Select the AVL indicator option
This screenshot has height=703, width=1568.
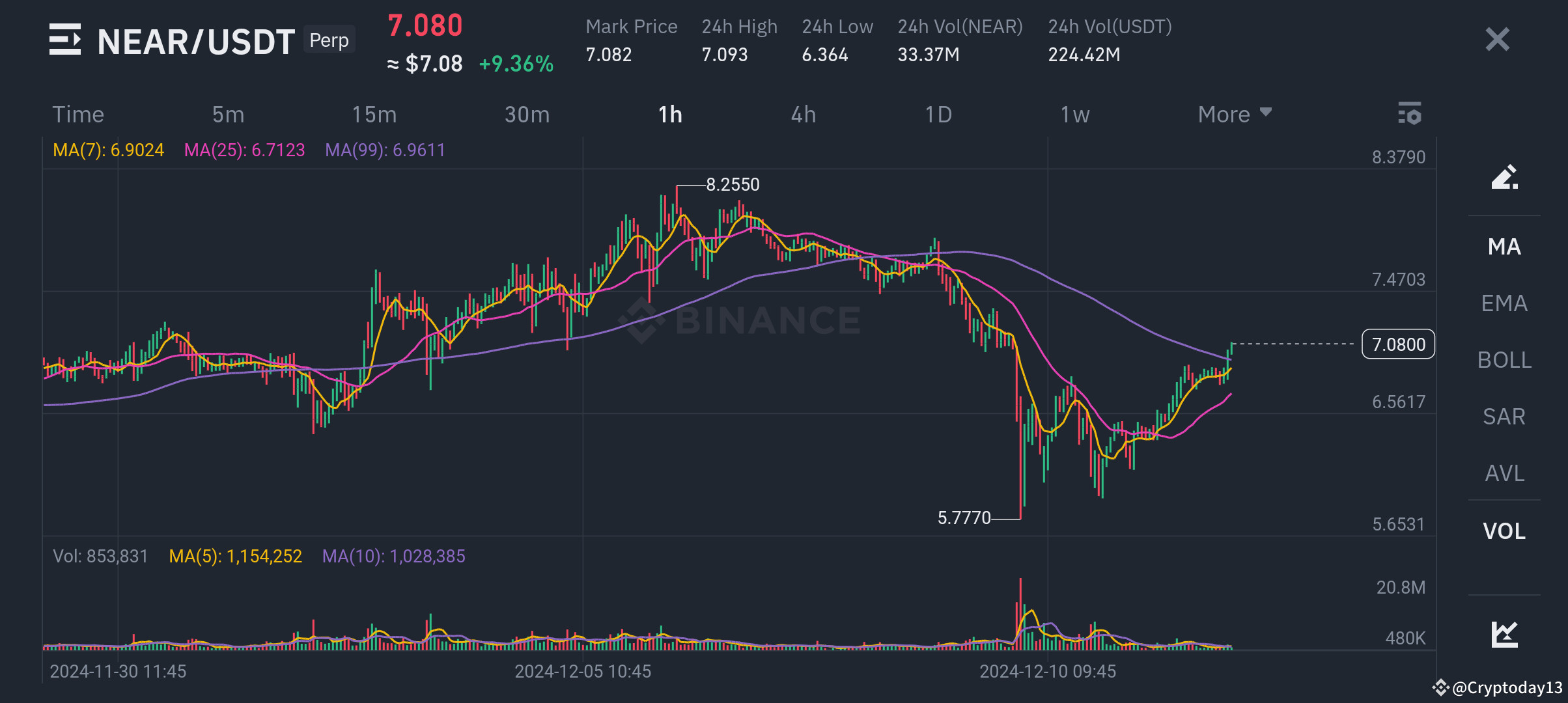coord(1503,473)
